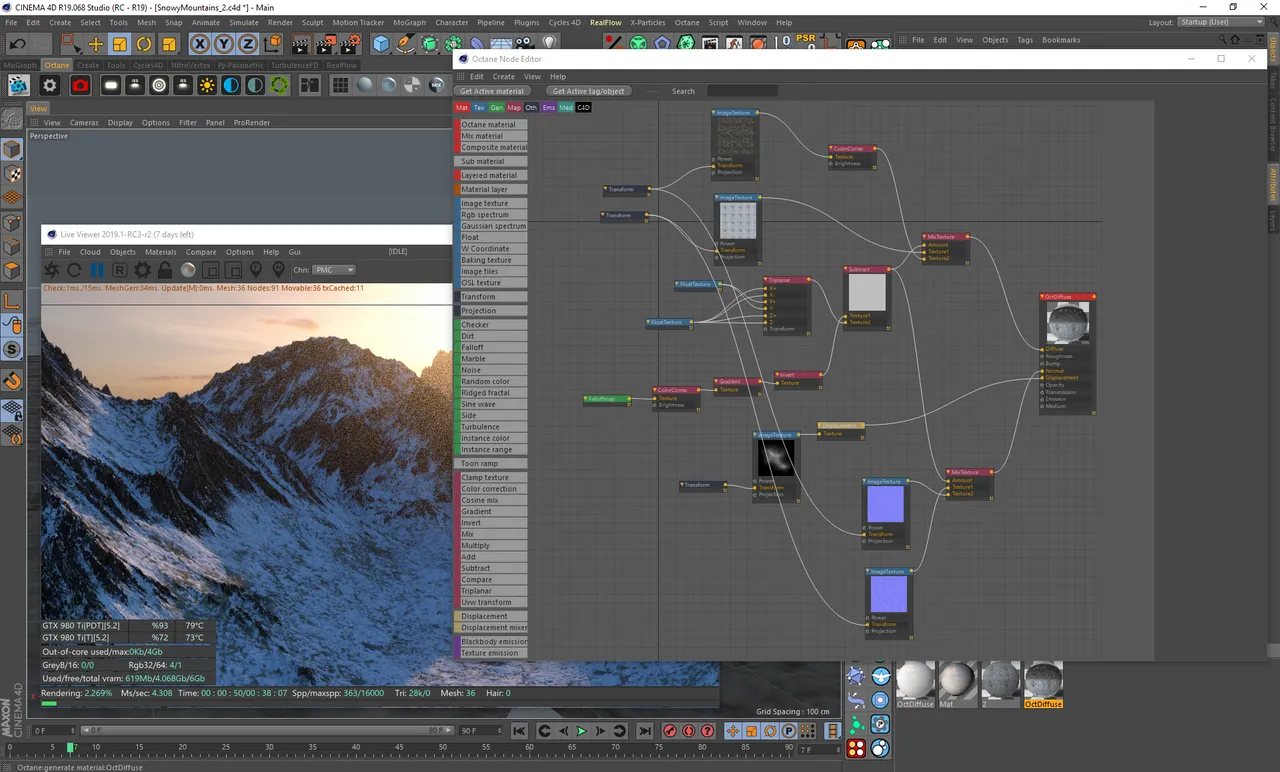Go to end of animation

click(x=644, y=731)
